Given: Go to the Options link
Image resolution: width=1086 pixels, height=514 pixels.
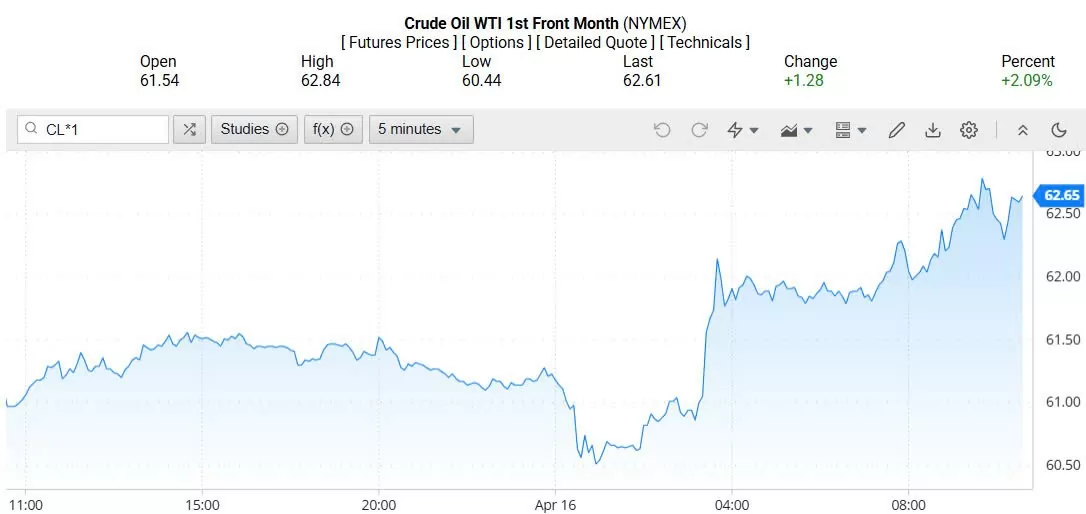Looking at the screenshot, I should pos(497,43).
